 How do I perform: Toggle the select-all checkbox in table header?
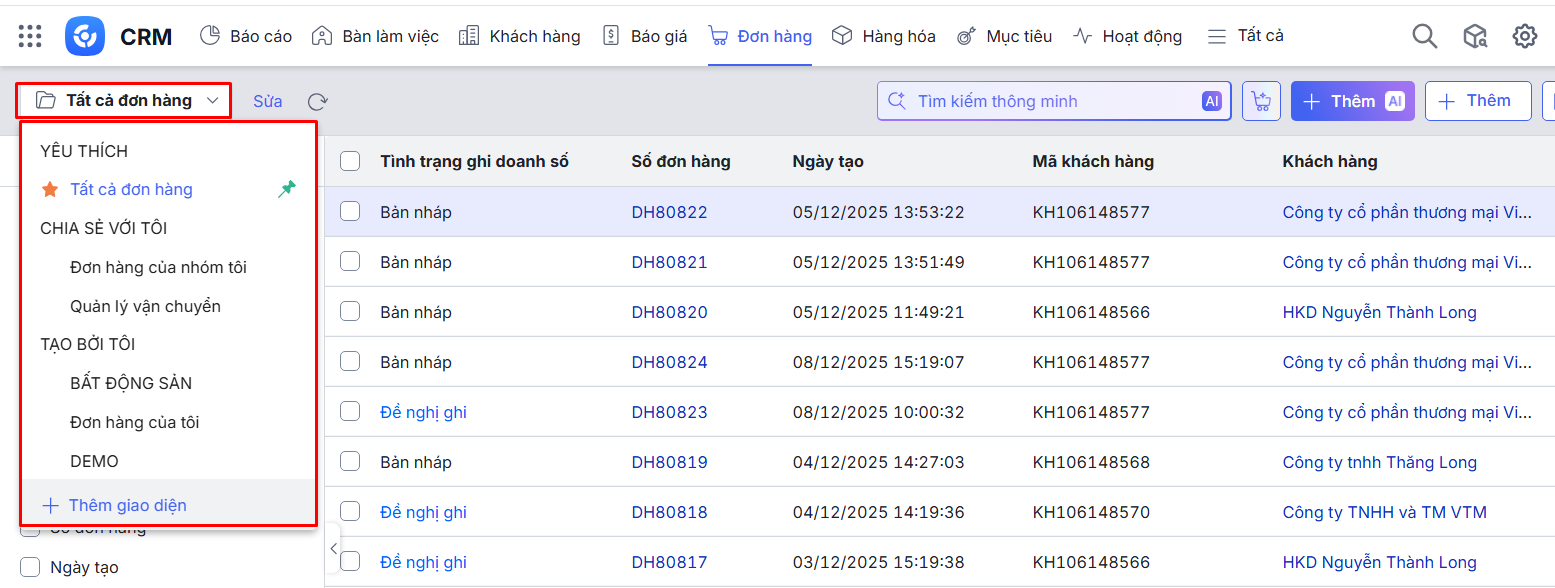[350, 161]
